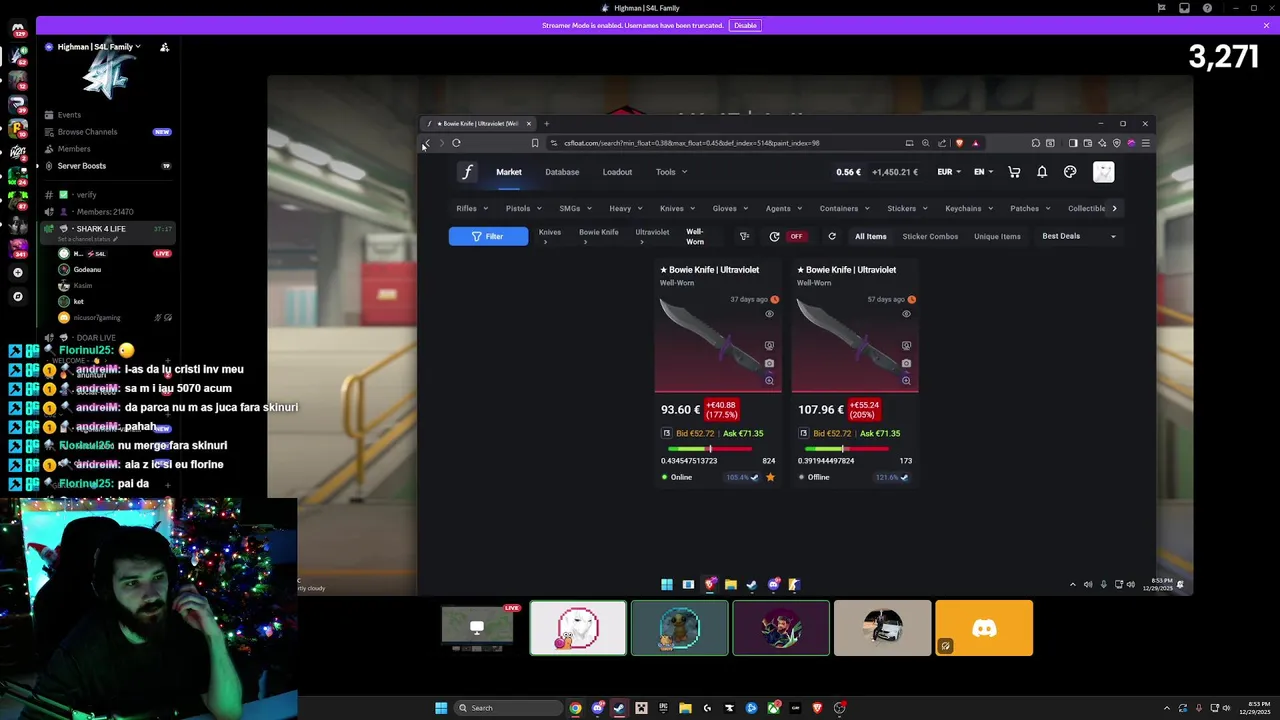Image resolution: width=1280 pixels, height=720 pixels.
Task: Zoom the image of the 93.60 € knife
Action: (x=769, y=380)
